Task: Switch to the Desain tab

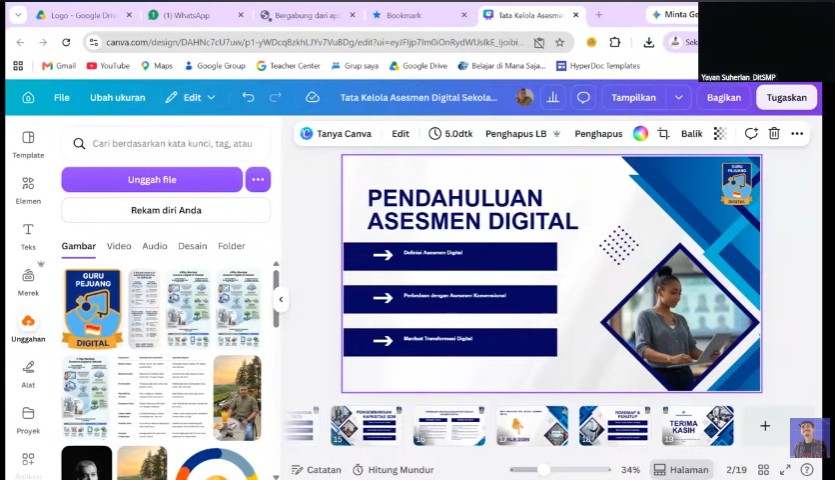Action: [x=192, y=246]
